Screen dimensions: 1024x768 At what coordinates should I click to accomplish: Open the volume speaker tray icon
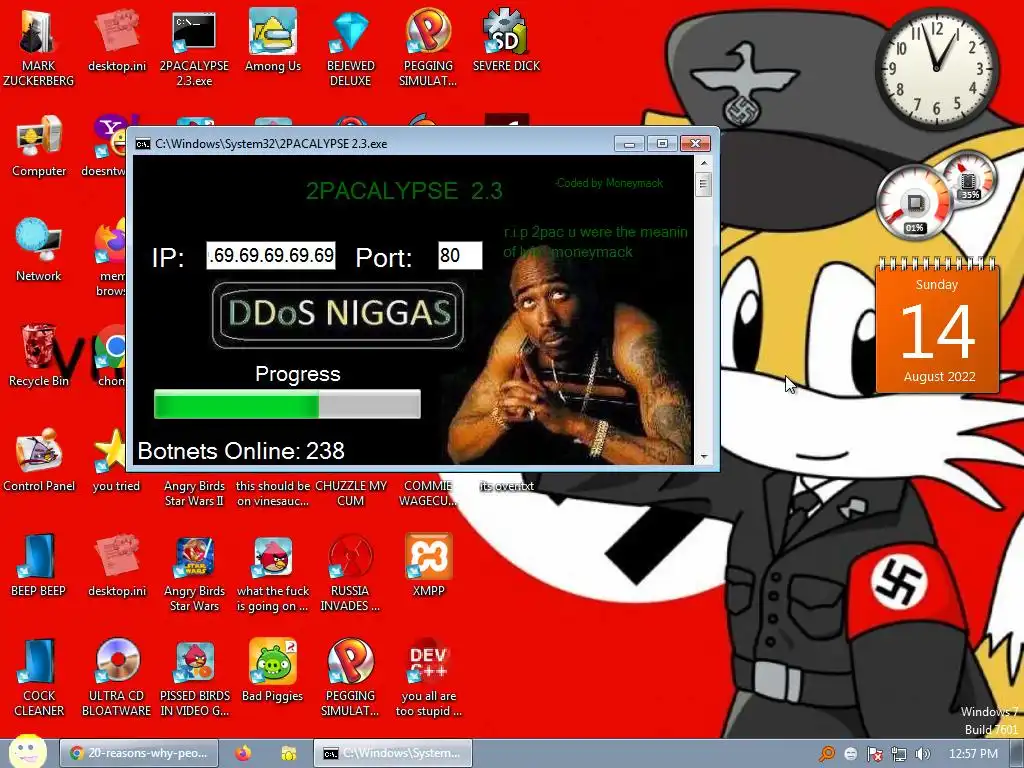pyautogui.click(x=922, y=754)
